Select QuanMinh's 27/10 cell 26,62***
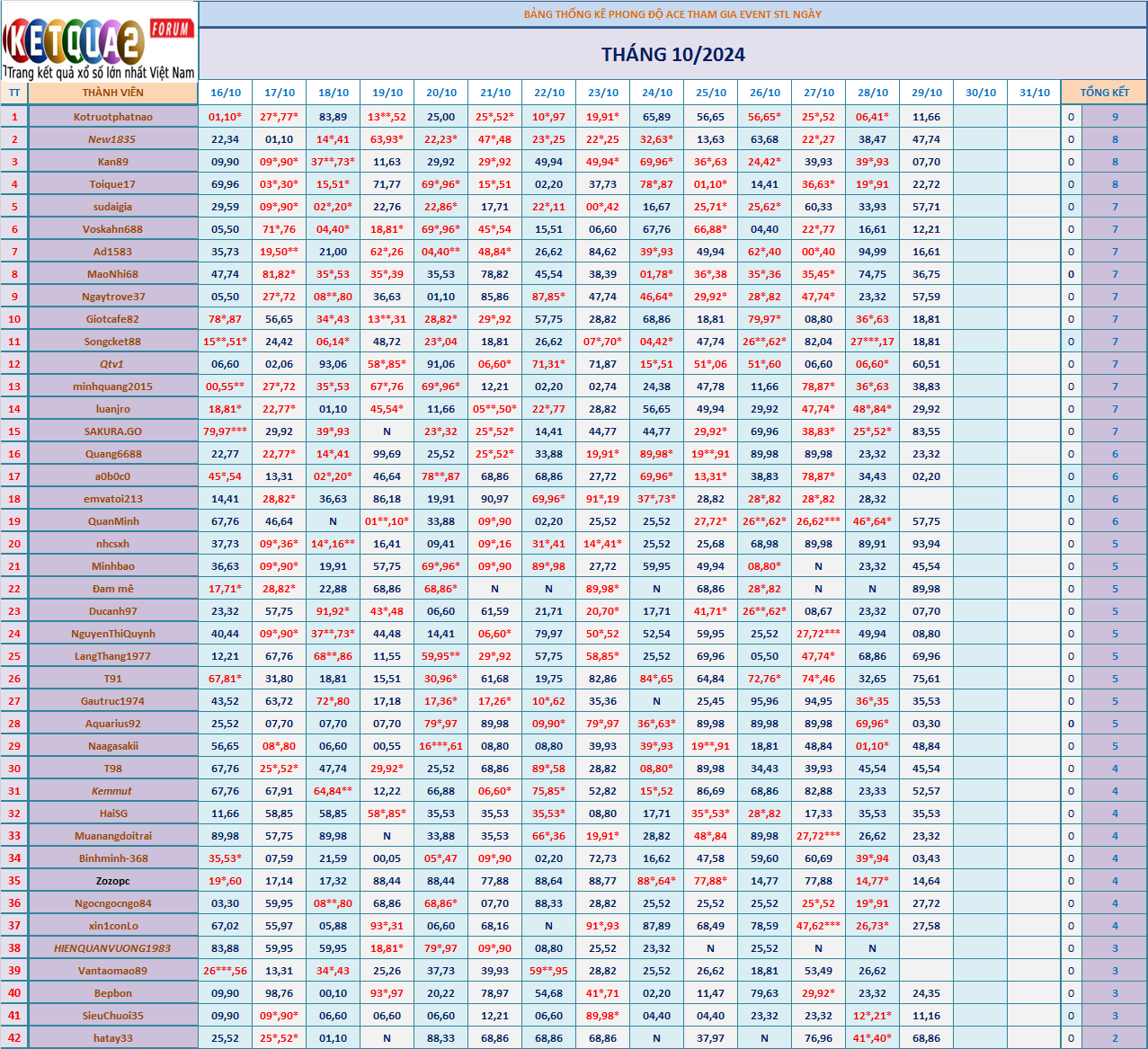The width and height of the screenshot is (1148, 1049). click(x=819, y=521)
